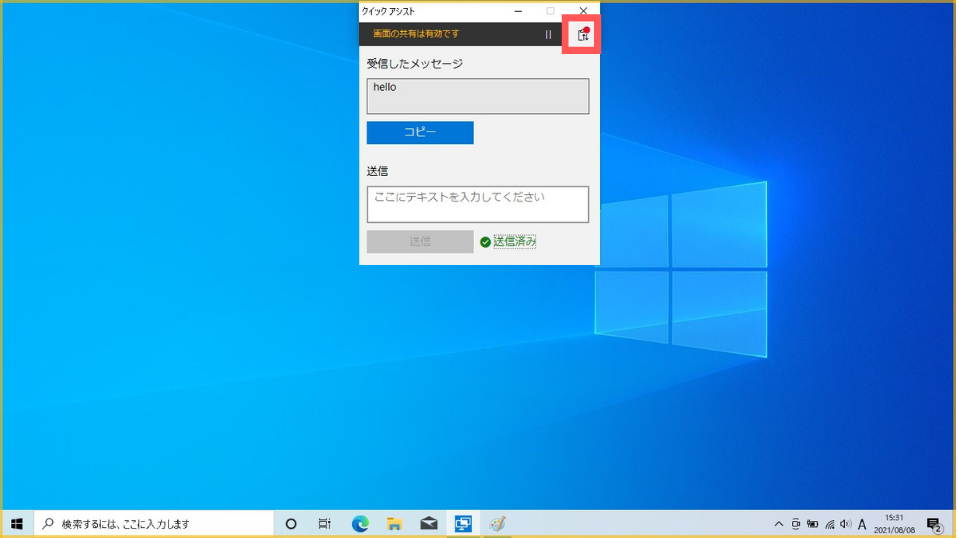The image size is (958, 538).
Task: Focus the received message box containing hello
Action: 478,96
